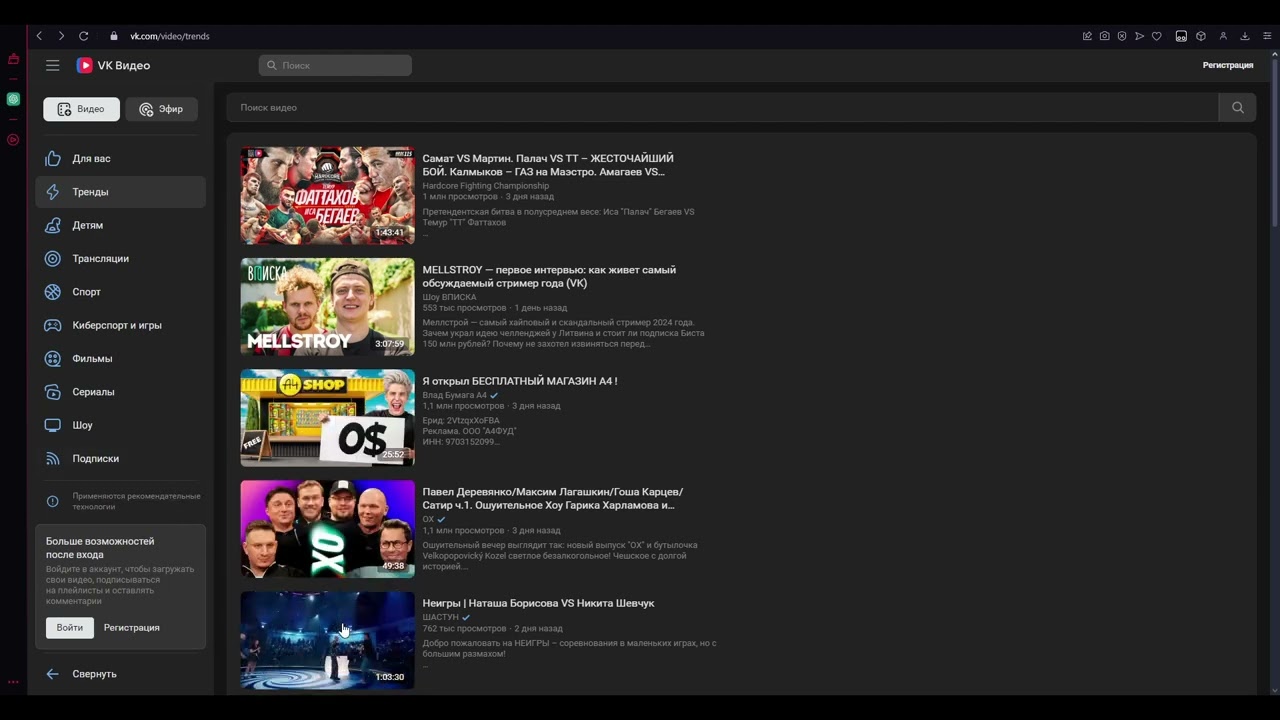
Task: Open the MELLSTROY interview thumbnail
Action: tap(327, 307)
